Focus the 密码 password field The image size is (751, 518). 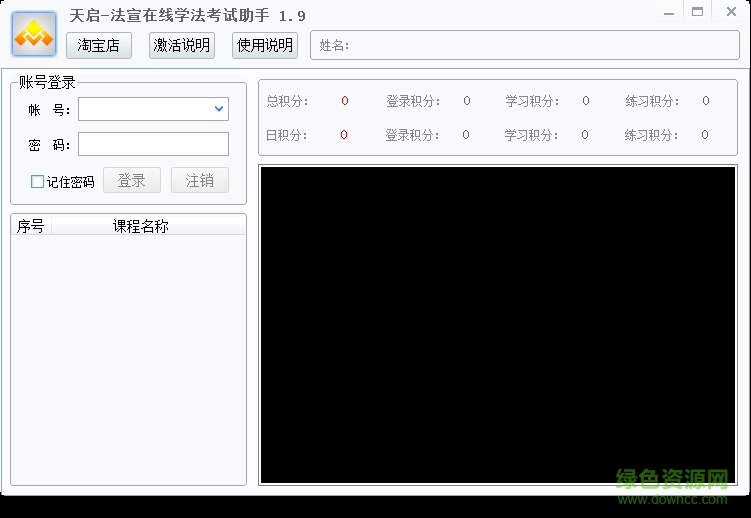pyautogui.click(x=153, y=145)
